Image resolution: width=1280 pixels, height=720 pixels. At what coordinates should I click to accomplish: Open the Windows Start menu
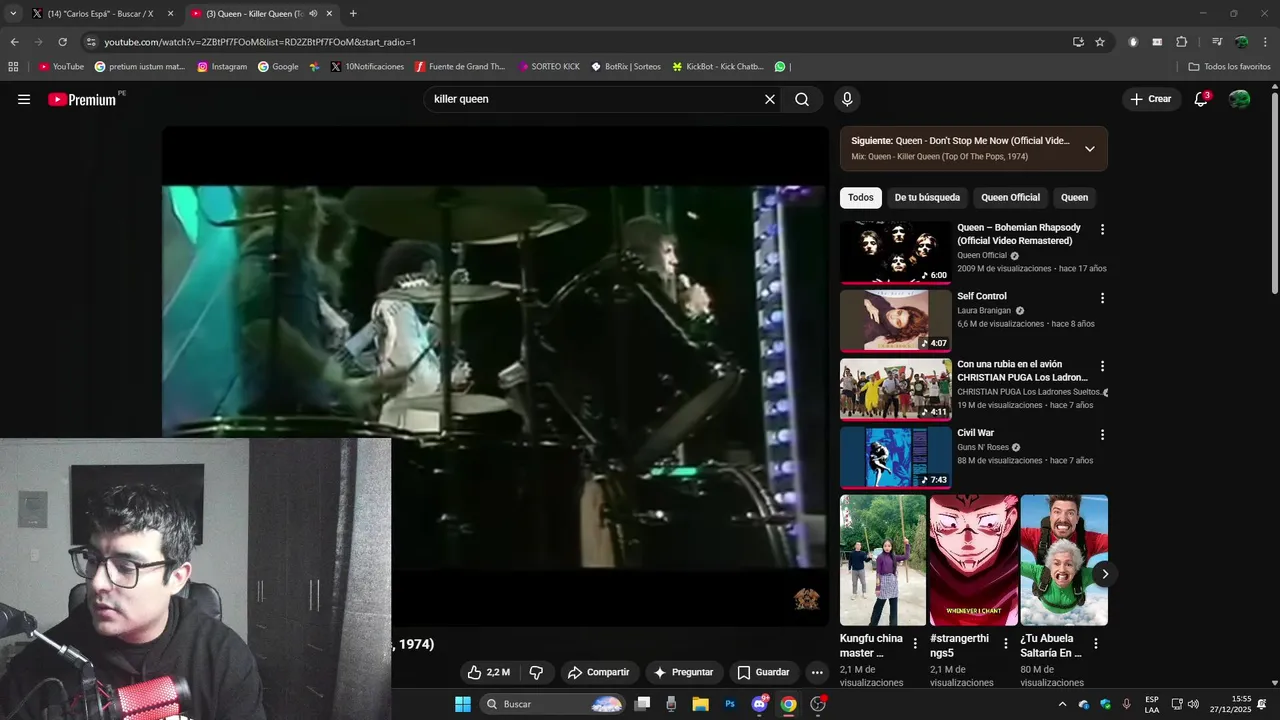463,704
